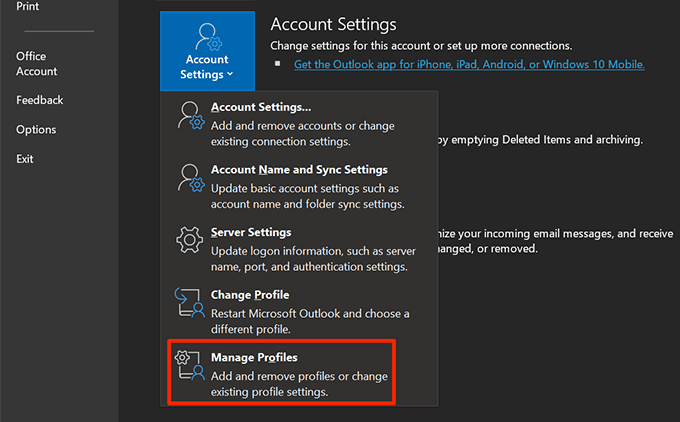Choose the 'Account Settings...' menu label
The width and height of the screenshot is (680, 422).
[x=261, y=107]
